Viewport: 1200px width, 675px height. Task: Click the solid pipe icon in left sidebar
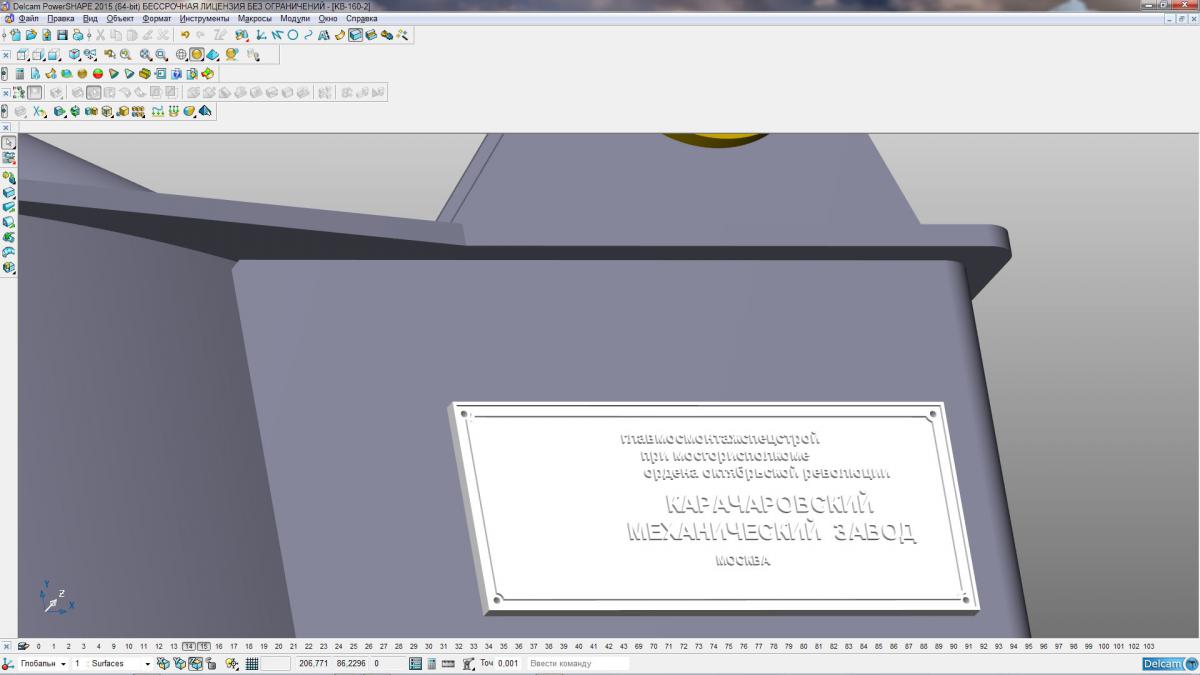(x=9, y=251)
